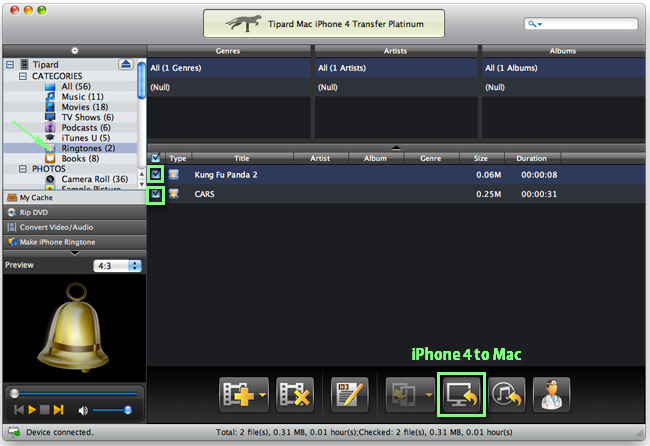Click the transfer to iTunes icon
Viewport: 650px width, 446px height.
(507, 394)
